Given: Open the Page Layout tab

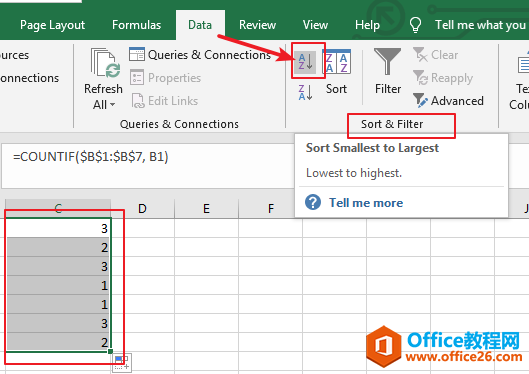Looking at the screenshot, I should [x=52, y=25].
